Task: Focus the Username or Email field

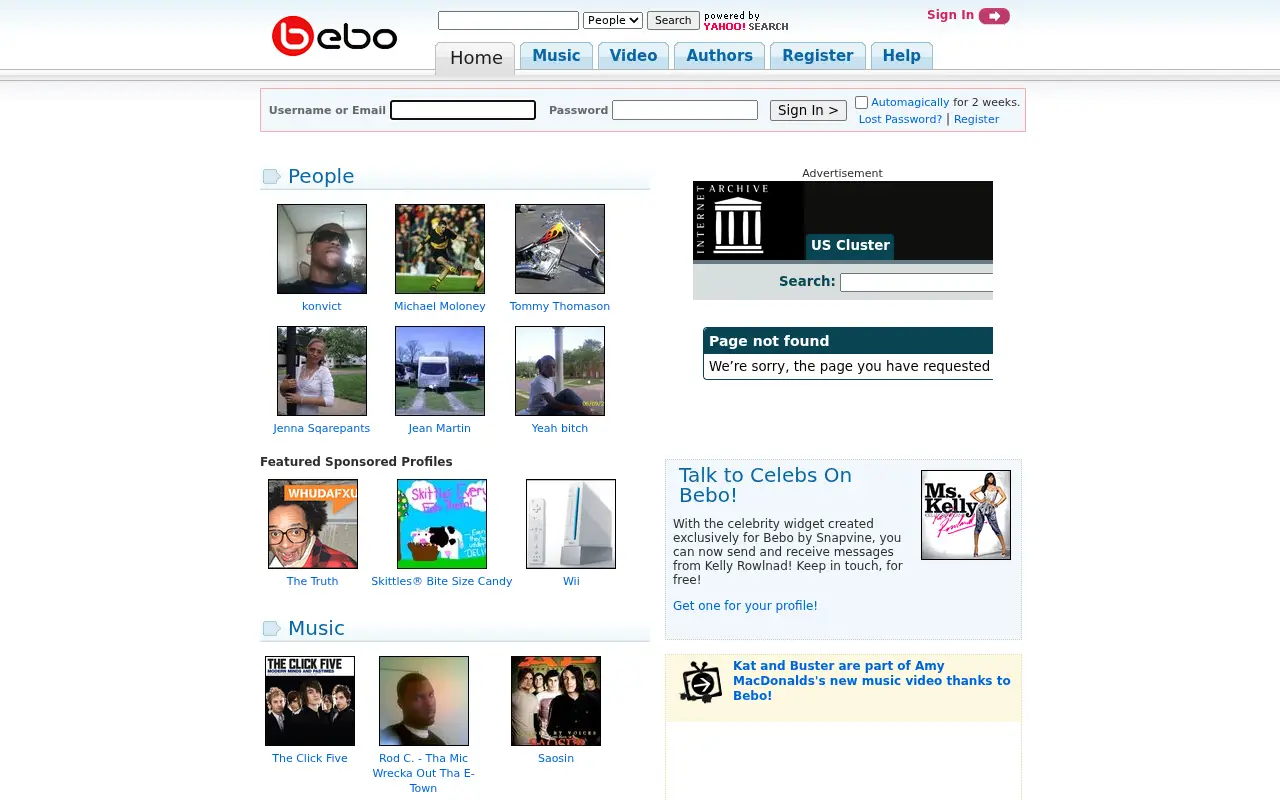Action: tap(463, 110)
